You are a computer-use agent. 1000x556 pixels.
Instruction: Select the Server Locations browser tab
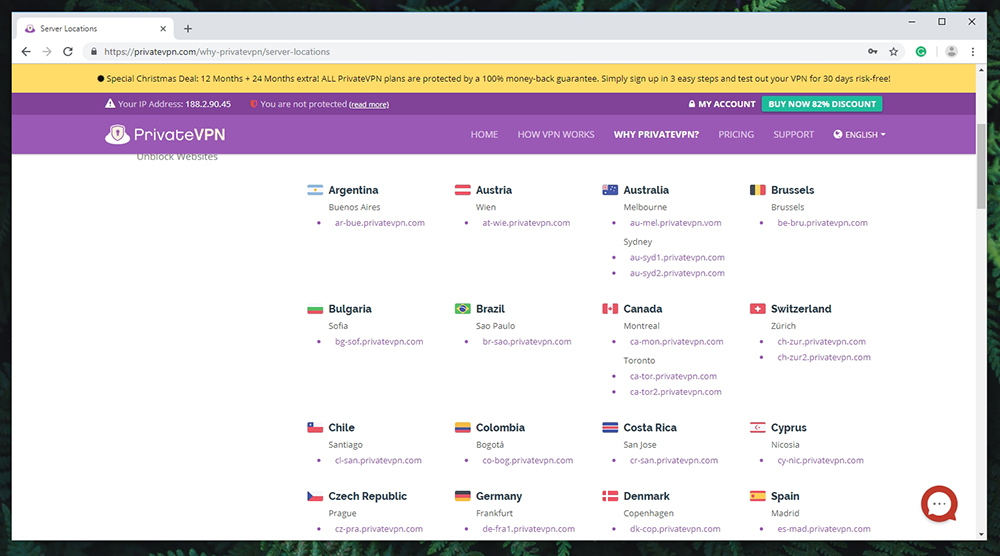pos(96,29)
